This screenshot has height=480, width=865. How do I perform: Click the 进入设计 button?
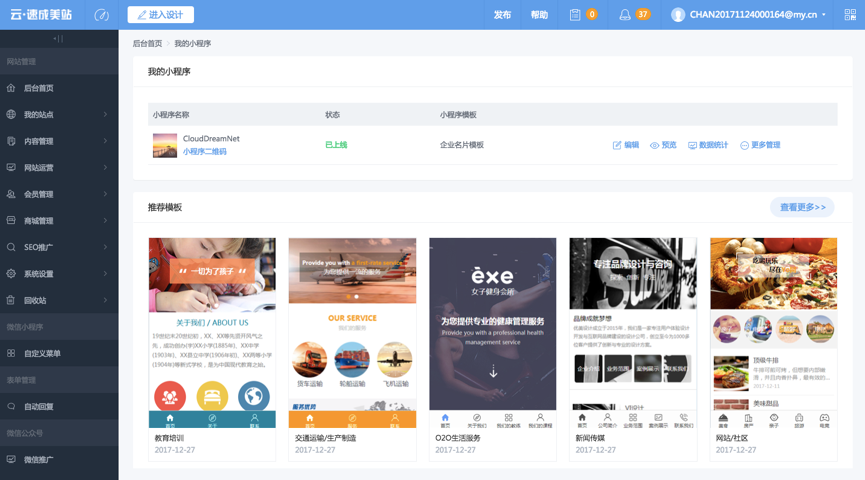(x=161, y=15)
